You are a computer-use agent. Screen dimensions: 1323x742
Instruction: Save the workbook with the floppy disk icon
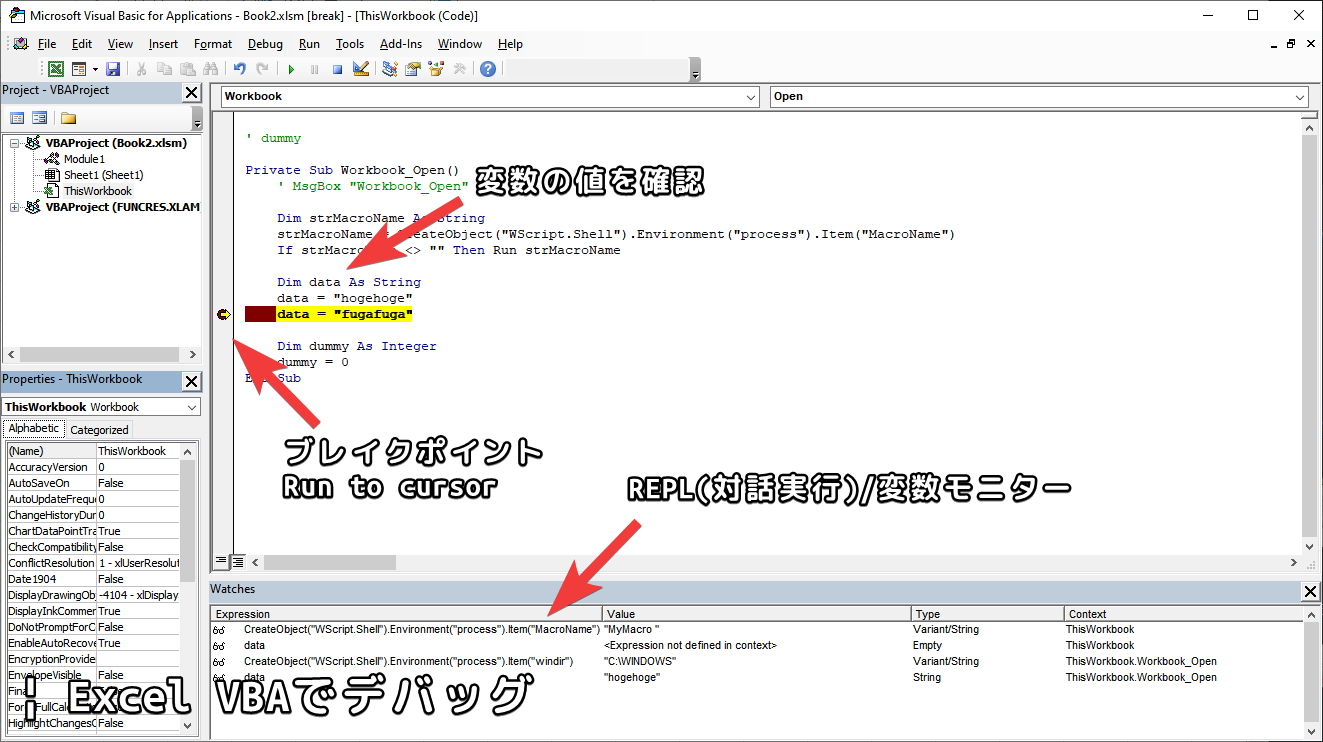pyautogui.click(x=113, y=69)
